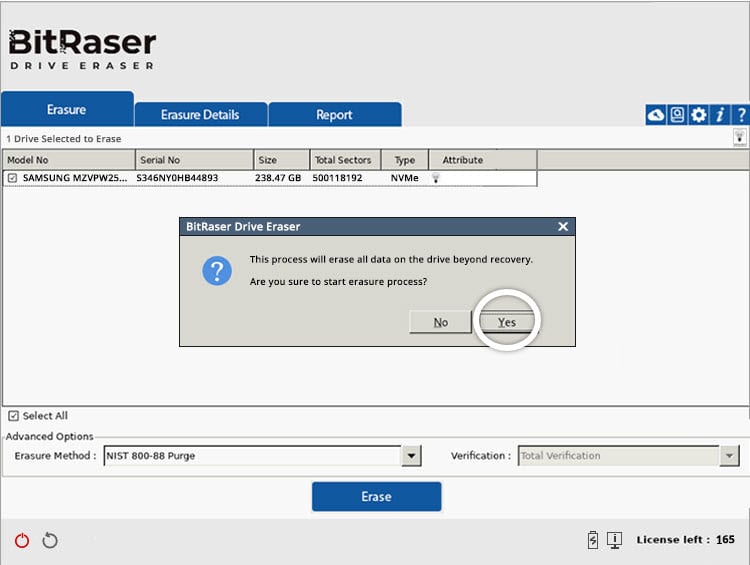Click the bulb icon right of '1 Drive Selected to Erase'
750x565 pixels.
click(739, 137)
